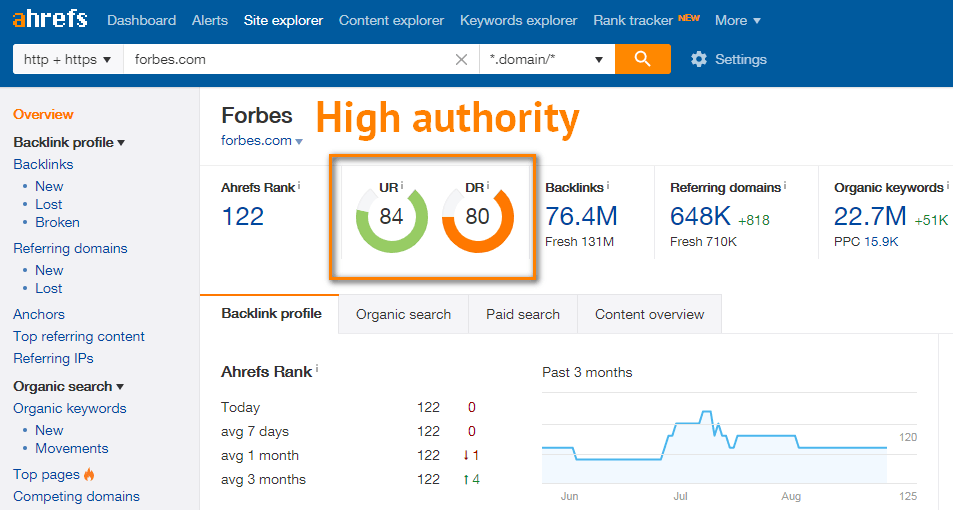Viewport: 953px width, 510px height.
Task: Open New under Organic keywords
Action: pyautogui.click(x=49, y=430)
